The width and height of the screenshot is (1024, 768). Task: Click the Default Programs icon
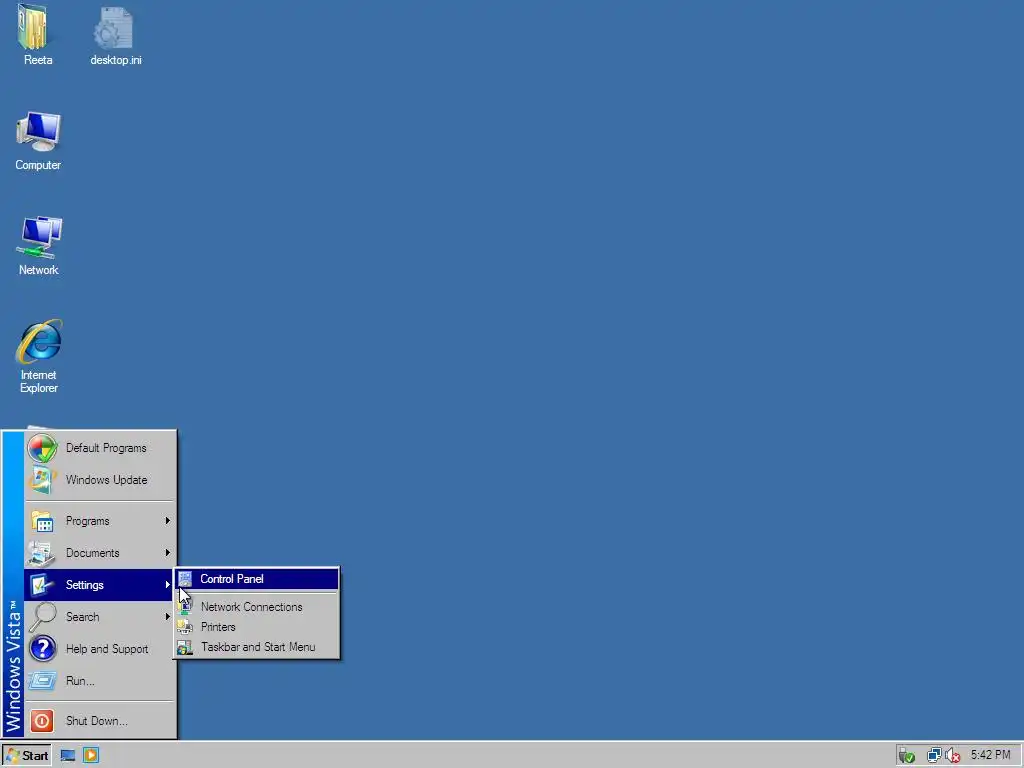click(x=42, y=448)
